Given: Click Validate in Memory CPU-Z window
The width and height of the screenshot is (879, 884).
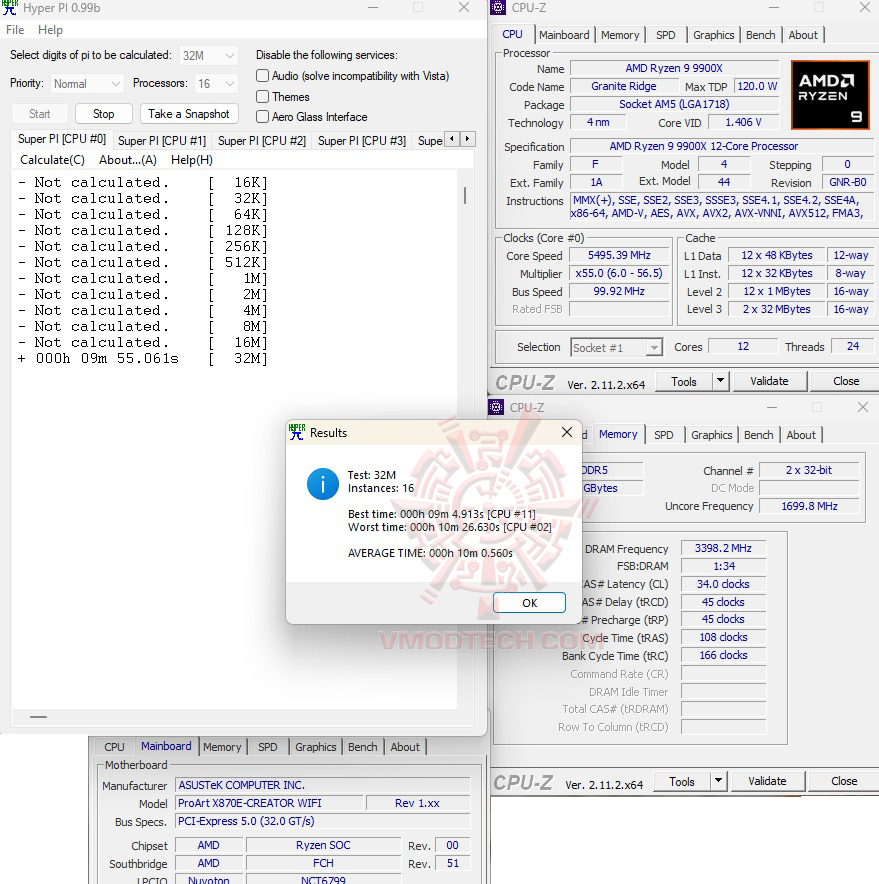Looking at the screenshot, I should tap(767, 781).
